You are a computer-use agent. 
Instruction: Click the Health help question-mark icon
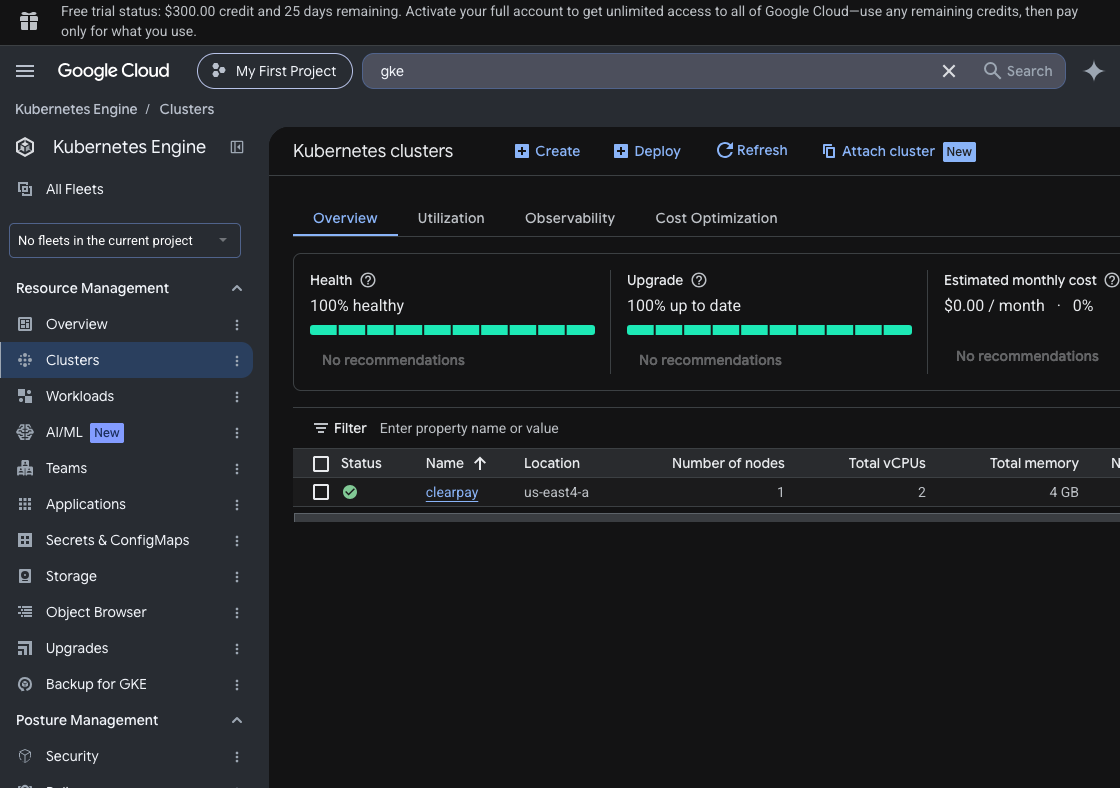(368, 280)
